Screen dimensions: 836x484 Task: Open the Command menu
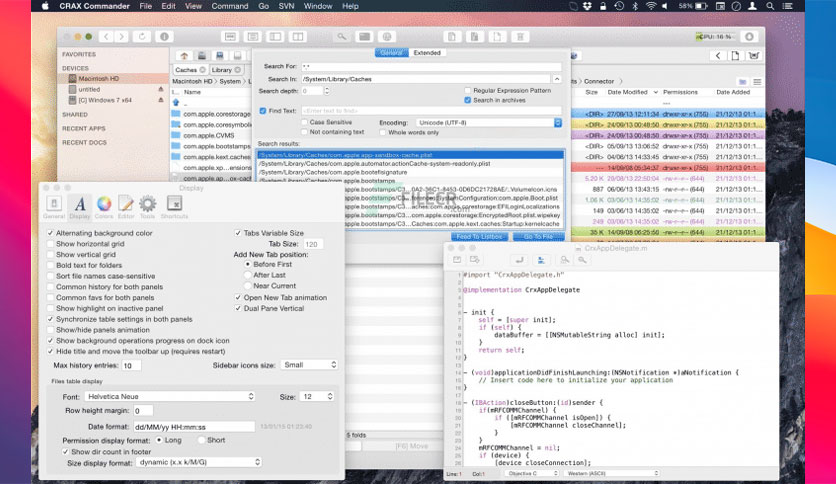pyautogui.click(x=230, y=6)
